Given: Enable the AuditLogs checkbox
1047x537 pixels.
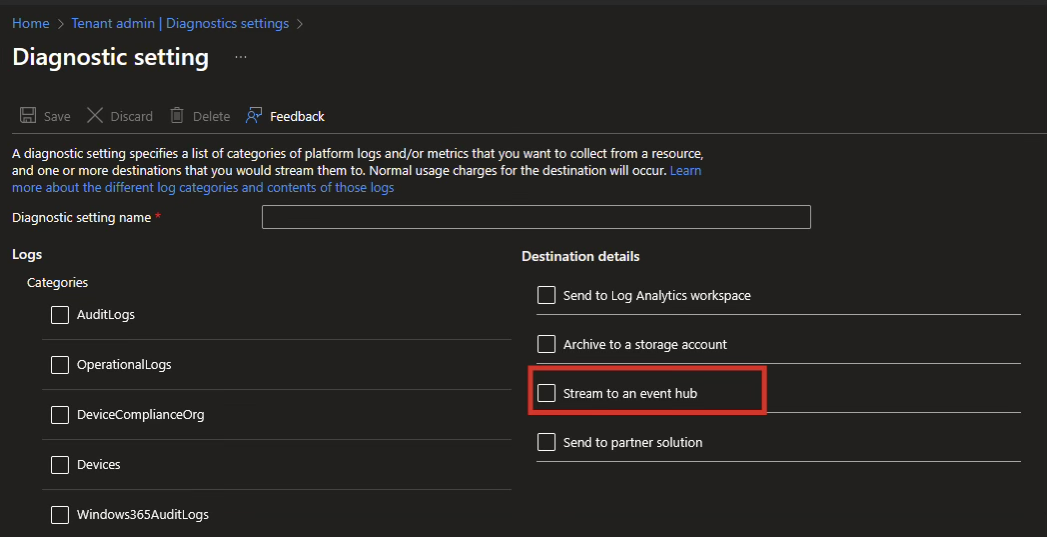Looking at the screenshot, I should 60,315.
